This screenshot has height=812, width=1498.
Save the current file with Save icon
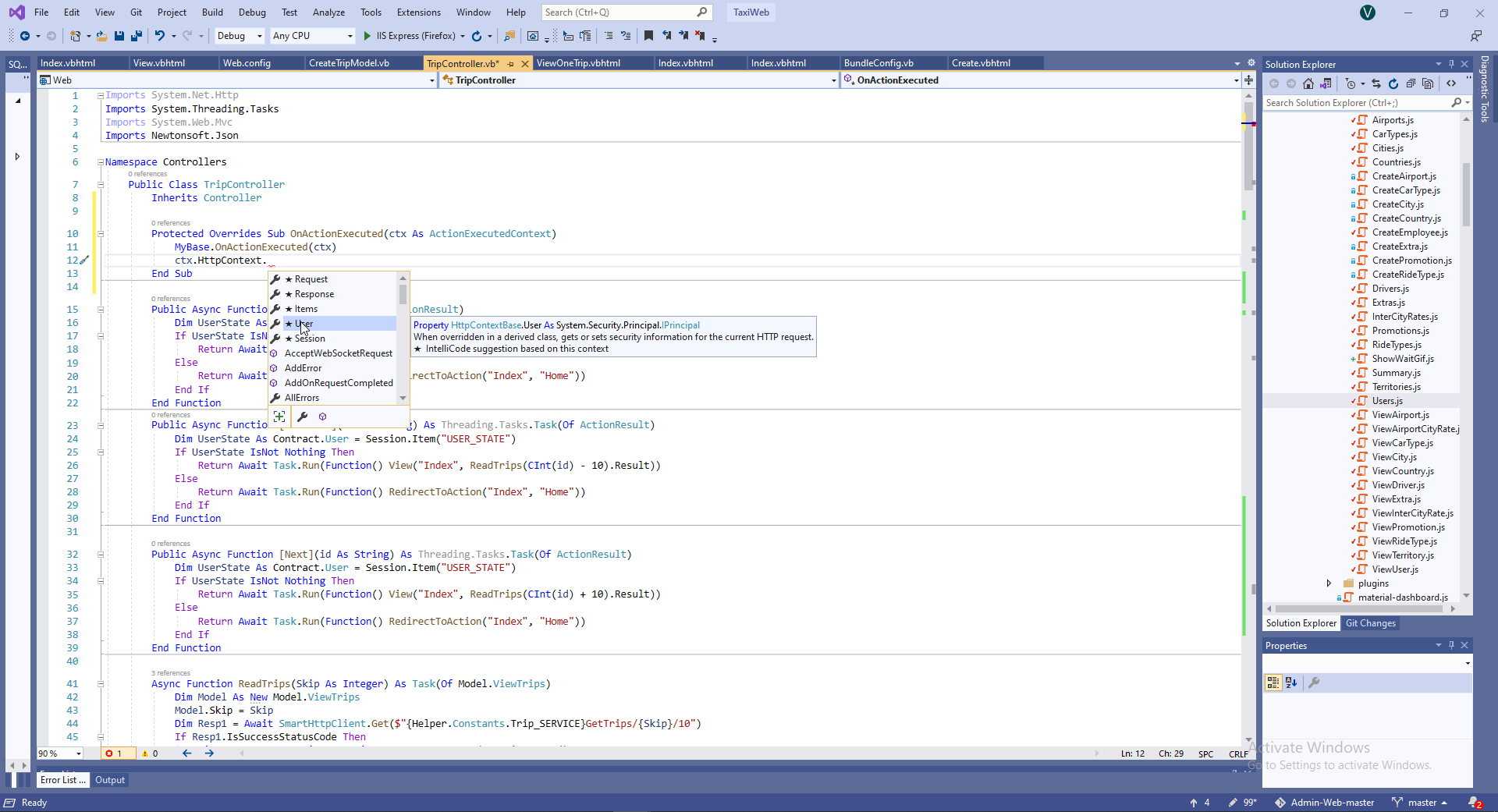(119, 36)
